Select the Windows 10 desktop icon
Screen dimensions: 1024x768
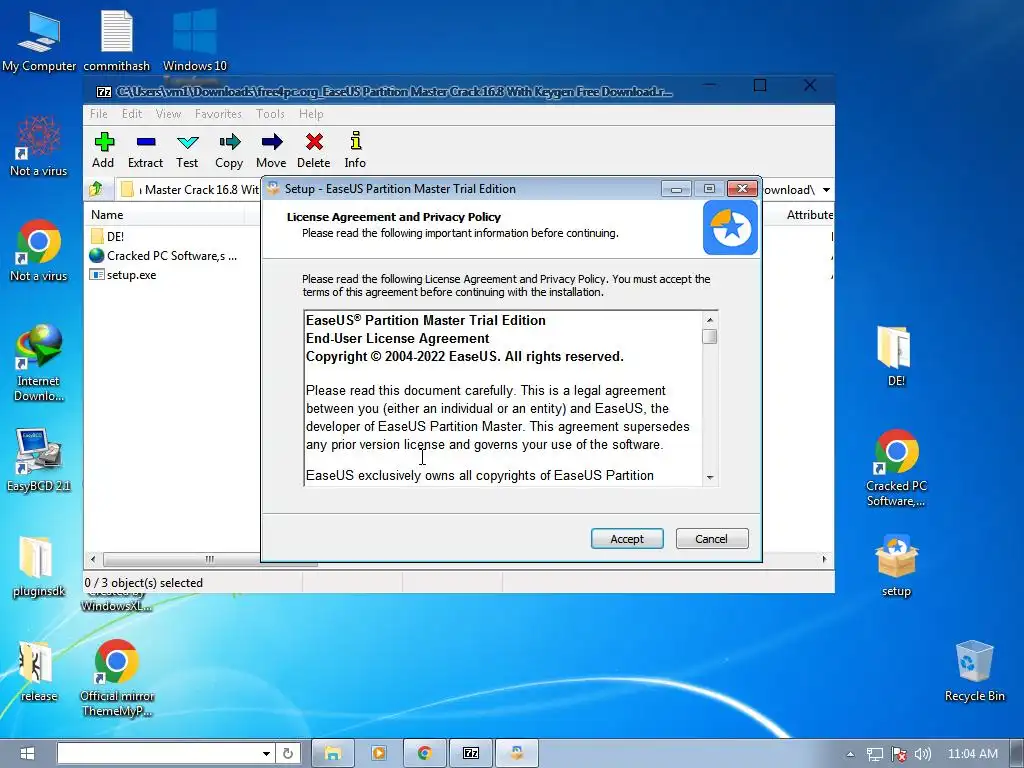click(x=195, y=40)
